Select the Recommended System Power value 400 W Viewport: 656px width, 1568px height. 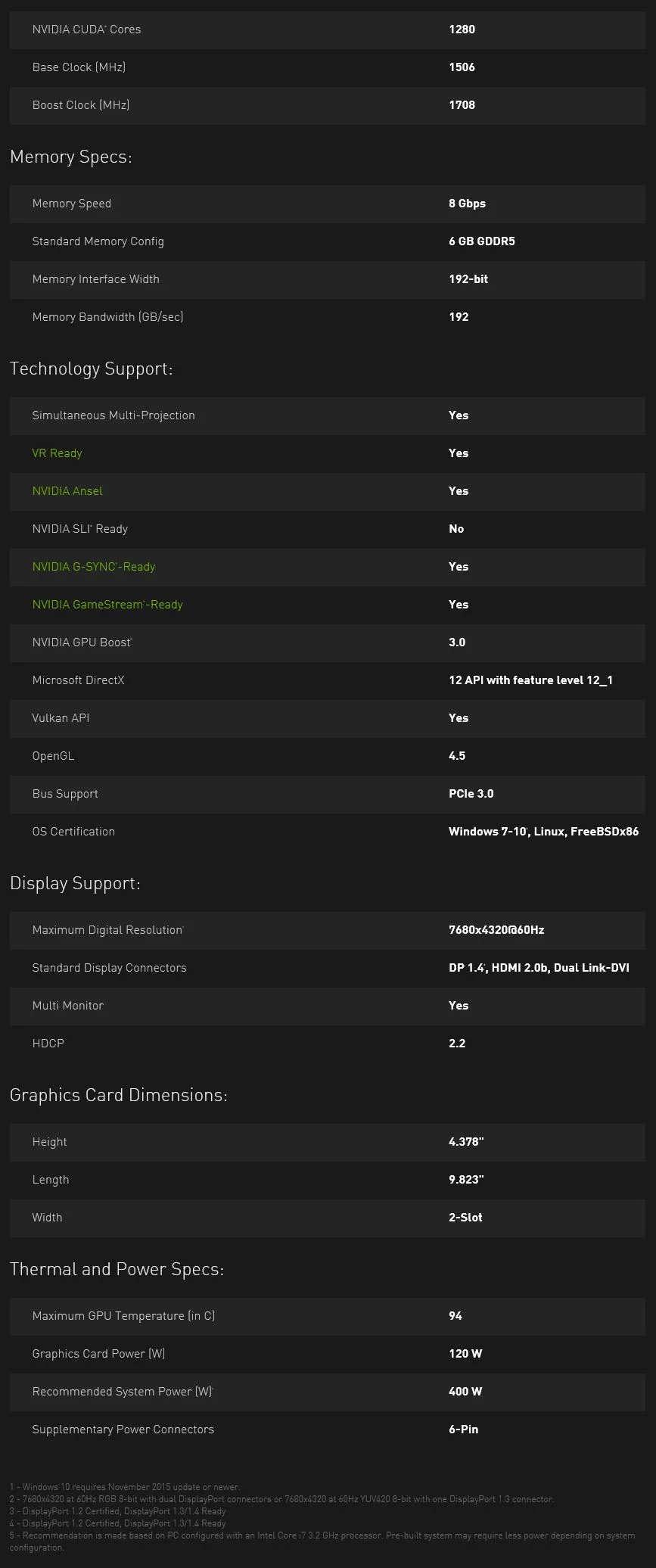(x=465, y=1392)
